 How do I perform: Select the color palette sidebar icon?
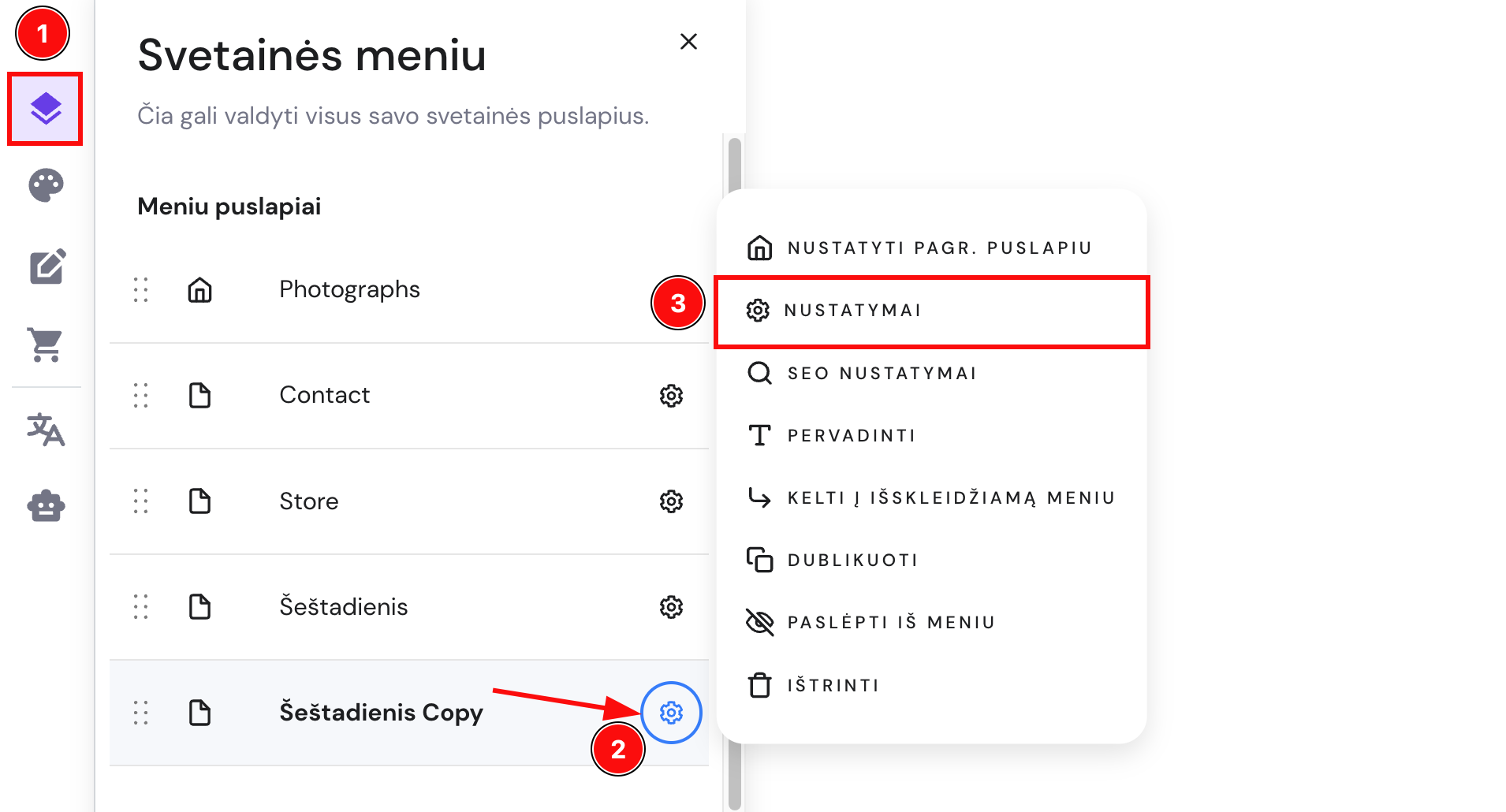coord(45,186)
